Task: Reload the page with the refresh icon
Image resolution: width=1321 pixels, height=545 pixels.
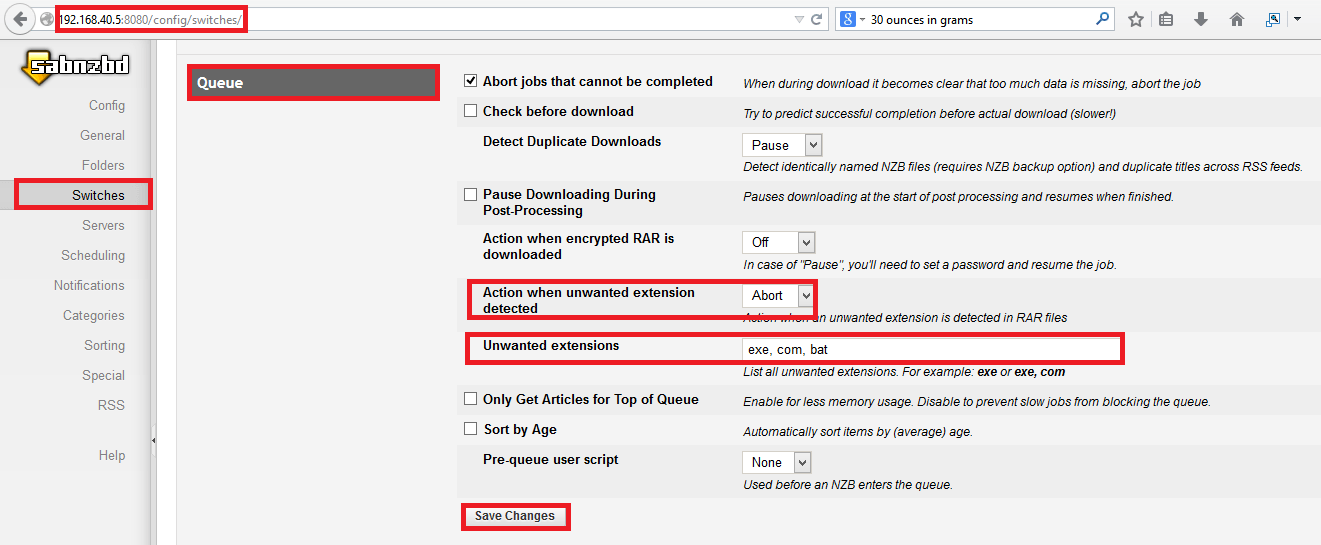Action: click(x=817, y=19)
